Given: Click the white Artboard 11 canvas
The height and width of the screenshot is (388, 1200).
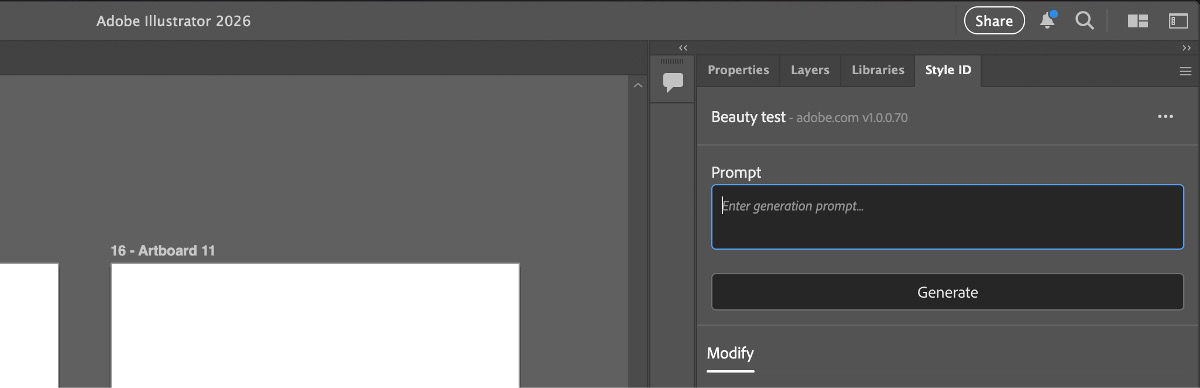Looking at the screenshot, I should (315, 325).
